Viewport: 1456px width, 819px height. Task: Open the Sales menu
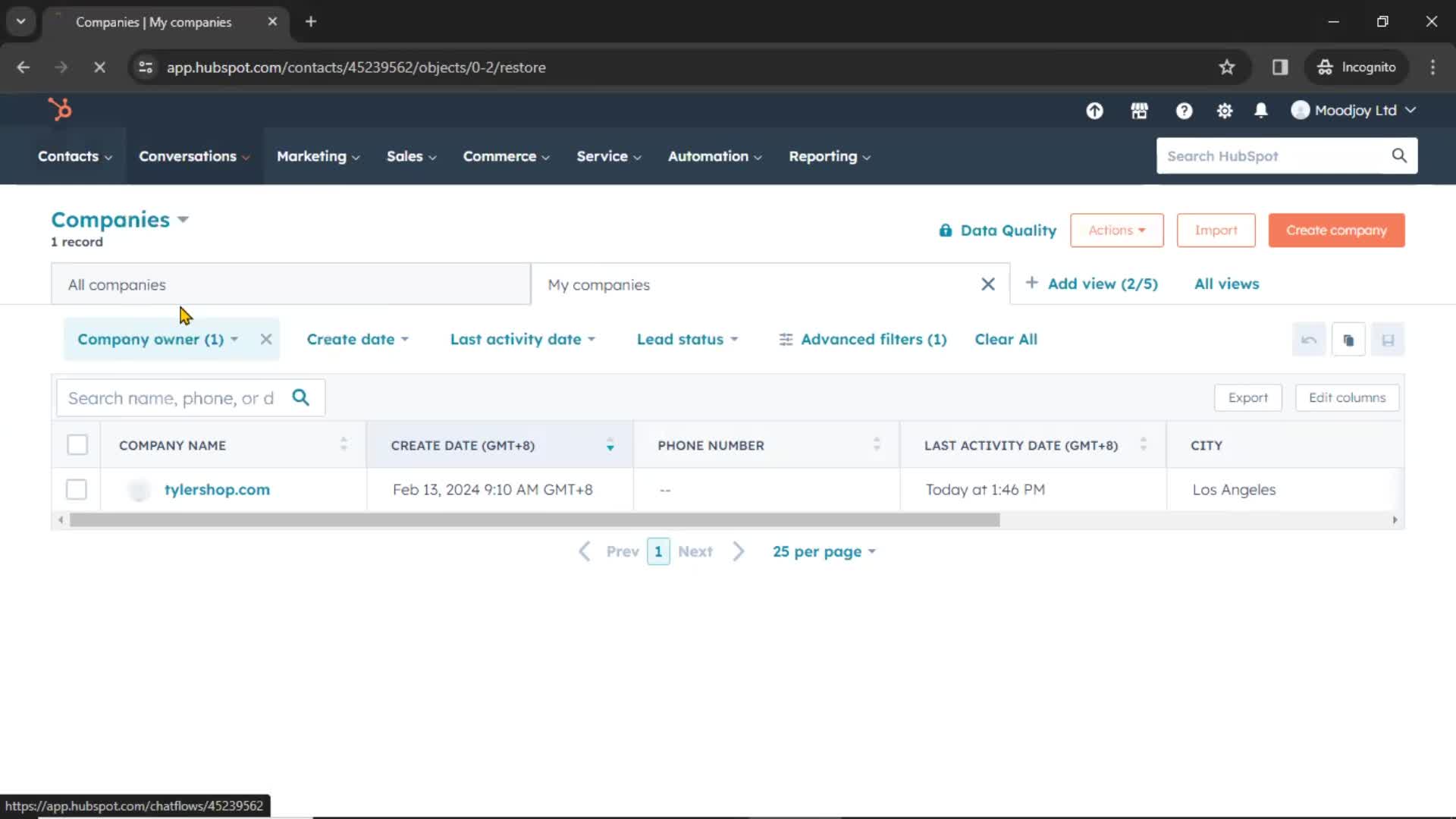[x=412, y=156]
